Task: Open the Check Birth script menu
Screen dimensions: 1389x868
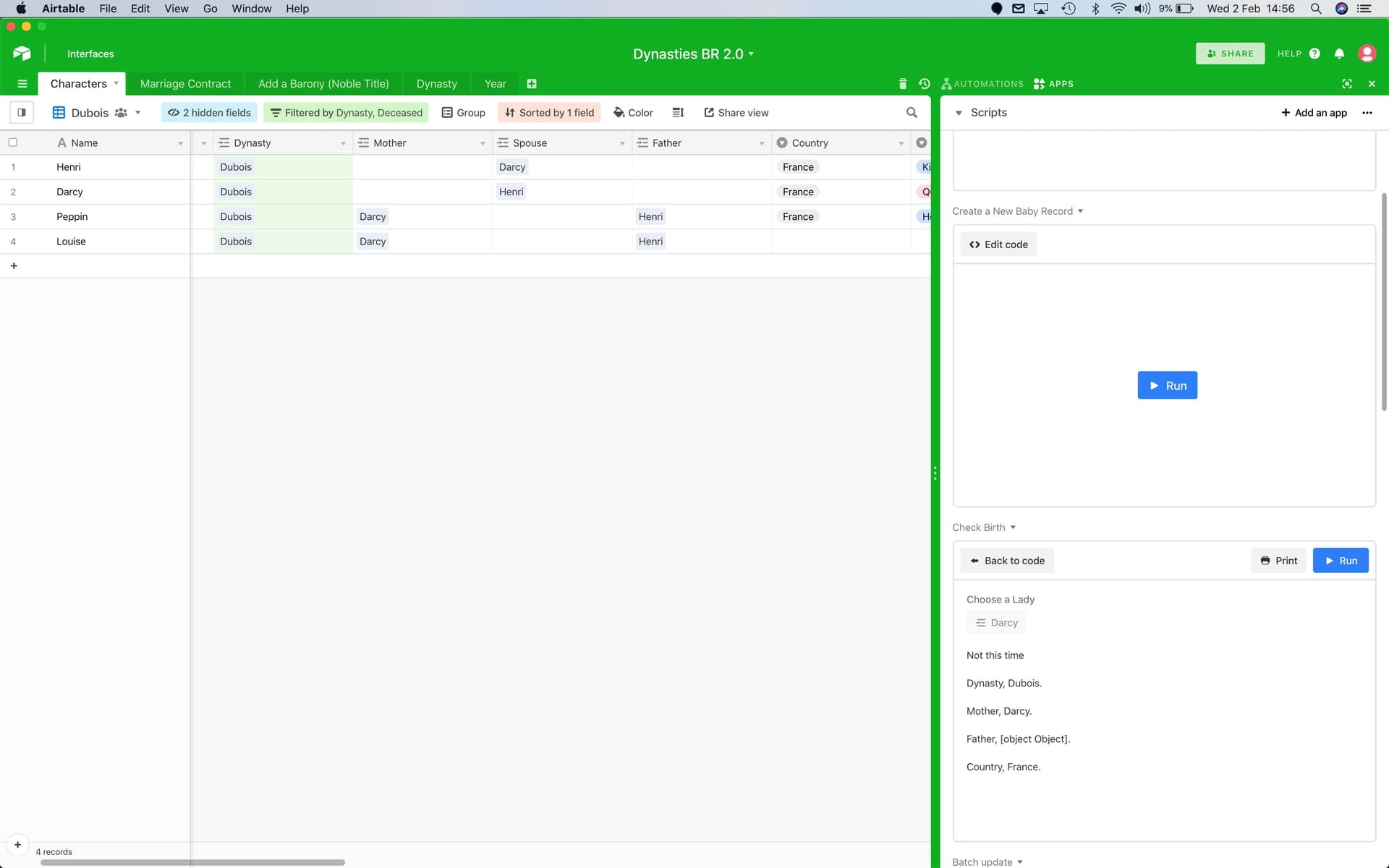Action: (984, 527)
